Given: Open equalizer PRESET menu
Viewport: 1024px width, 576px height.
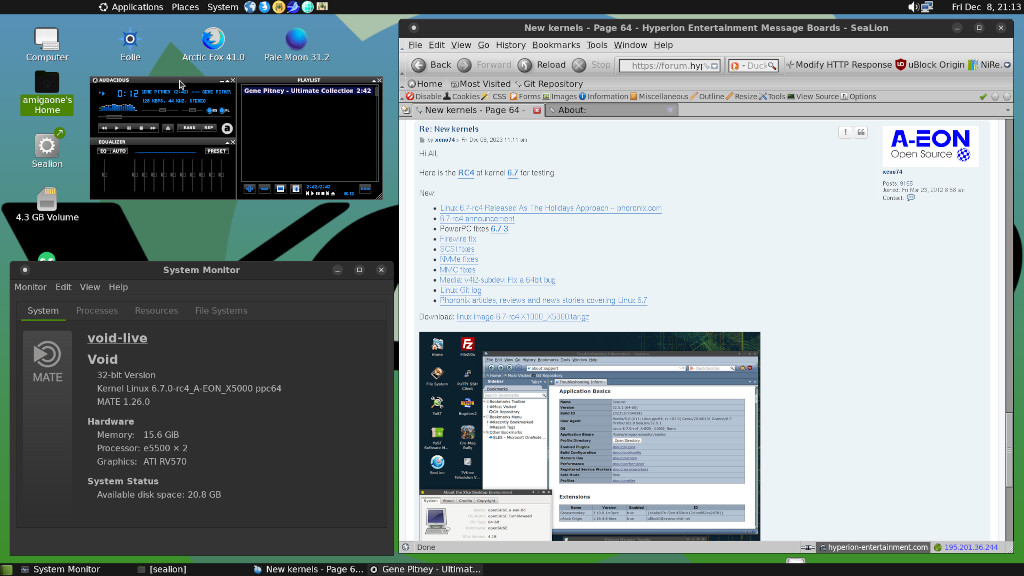Looking at the screenshot, I should (217, 151).
